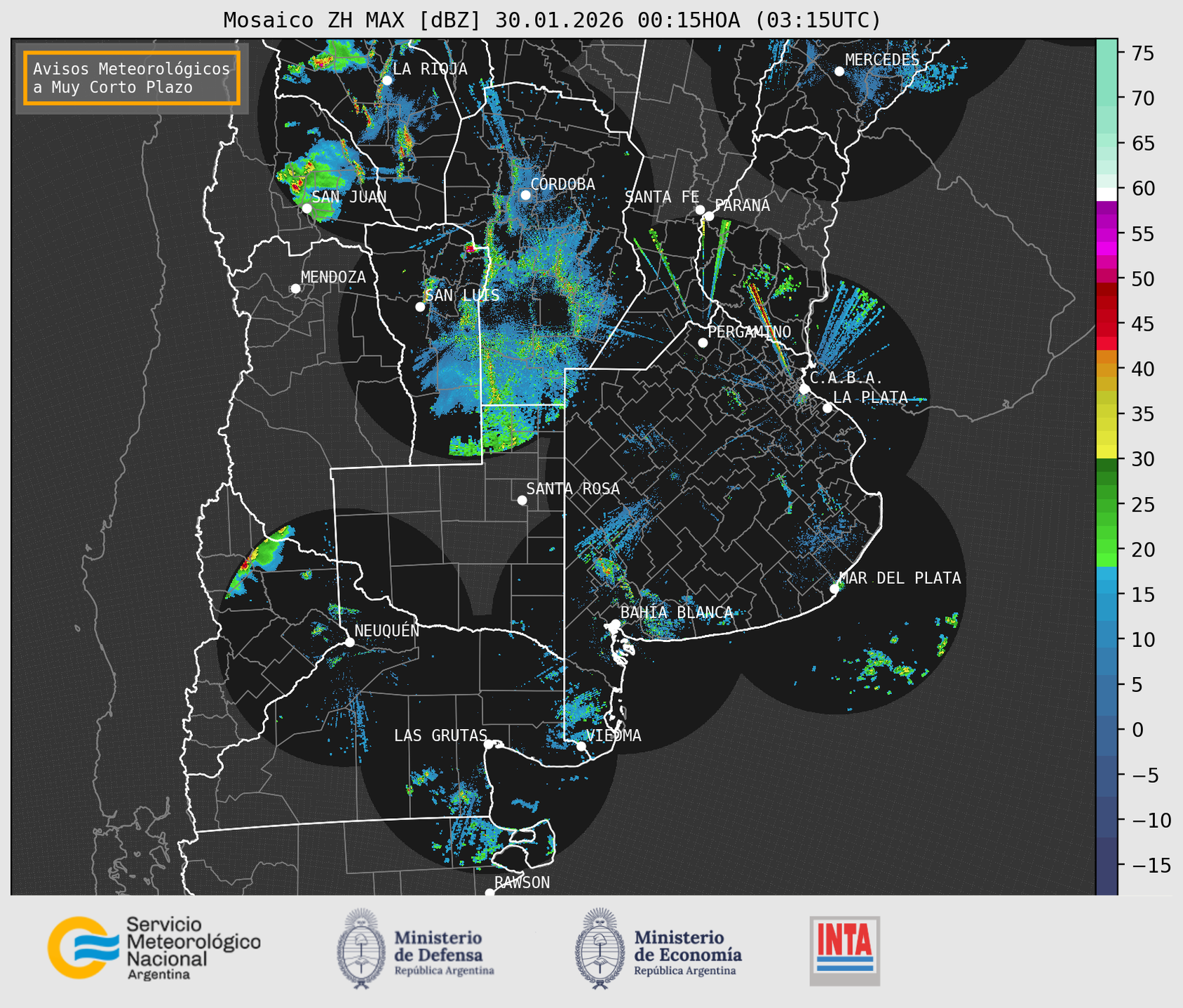Click the Avisos Meteorológicos a Muy Corto Plazo box
This screenshot has height=1008, width=1183.
tap(132, 78)
